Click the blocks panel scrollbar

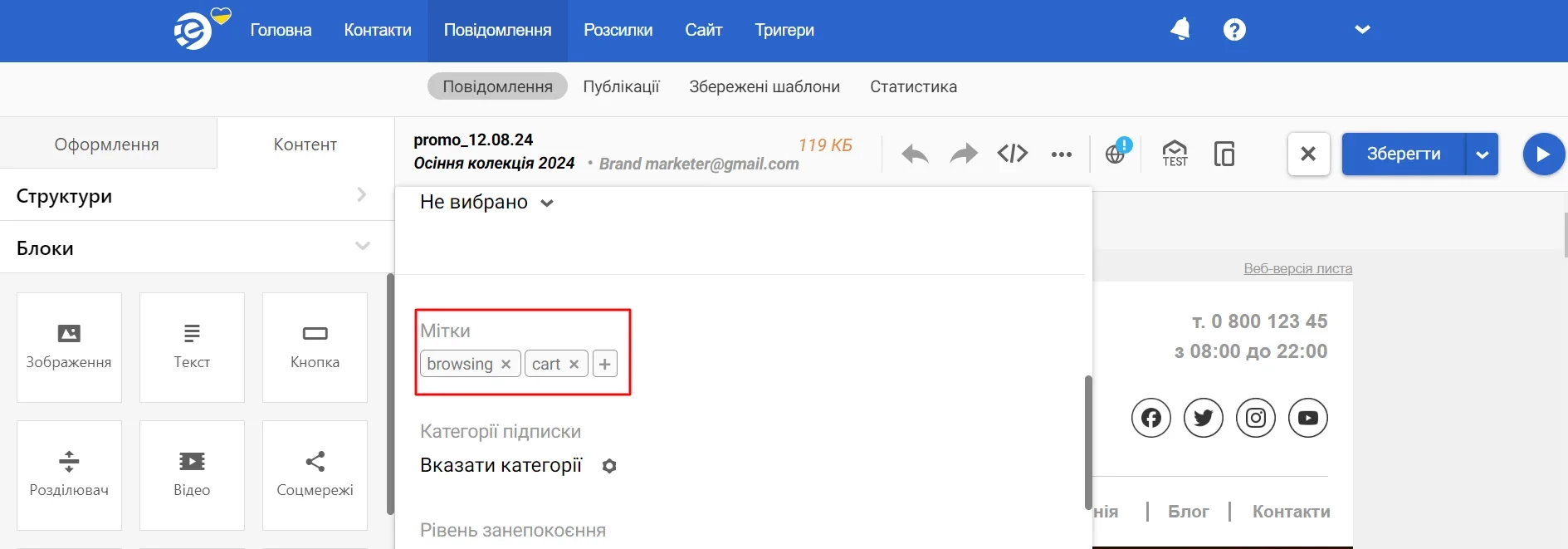click(390, 394)
